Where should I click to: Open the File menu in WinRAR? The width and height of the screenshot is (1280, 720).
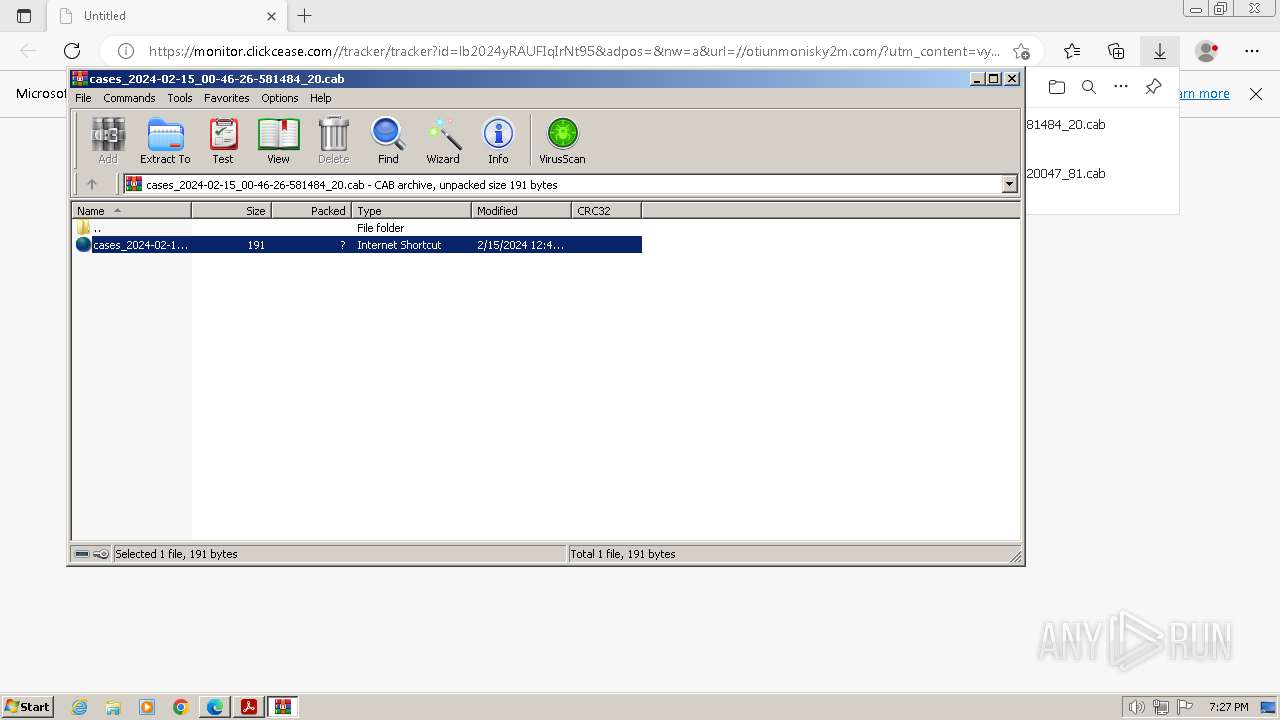tap(83, 98)
